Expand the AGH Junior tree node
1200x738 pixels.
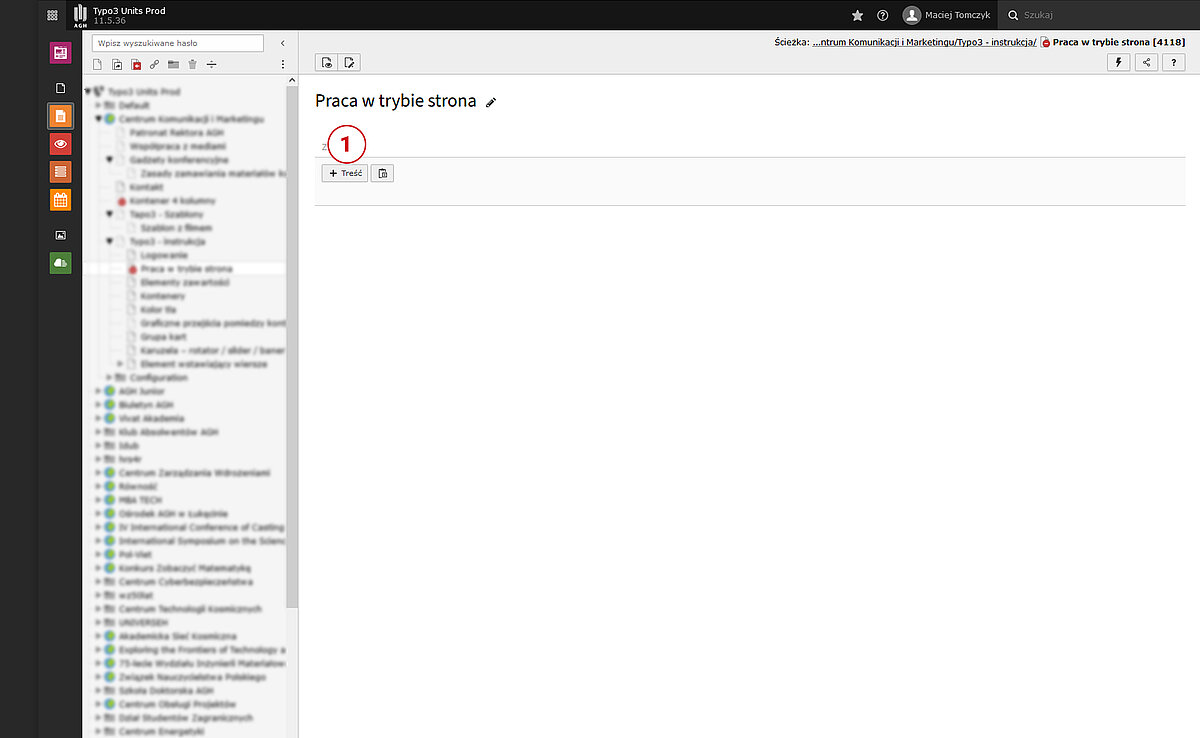[98, 392]
